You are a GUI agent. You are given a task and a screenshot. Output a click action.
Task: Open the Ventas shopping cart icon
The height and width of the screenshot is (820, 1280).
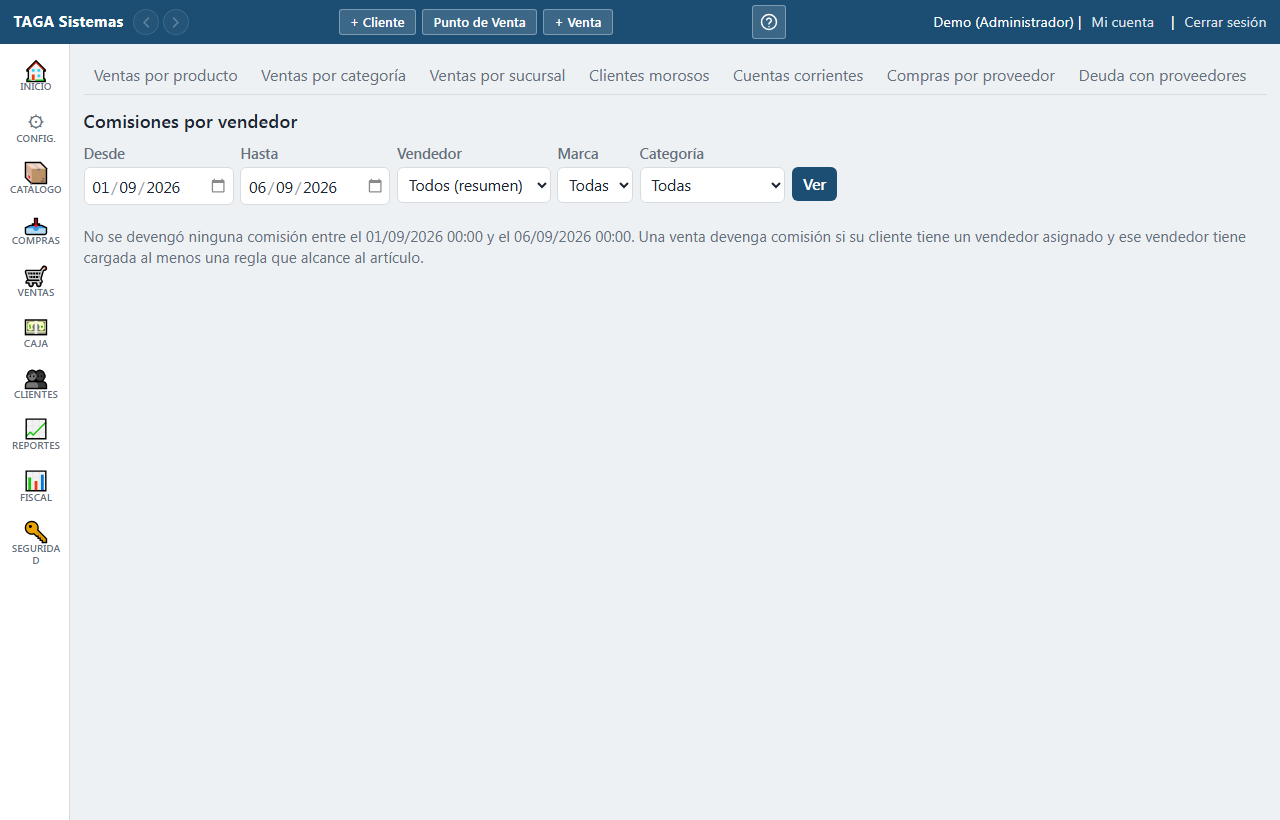coord(36,276)
